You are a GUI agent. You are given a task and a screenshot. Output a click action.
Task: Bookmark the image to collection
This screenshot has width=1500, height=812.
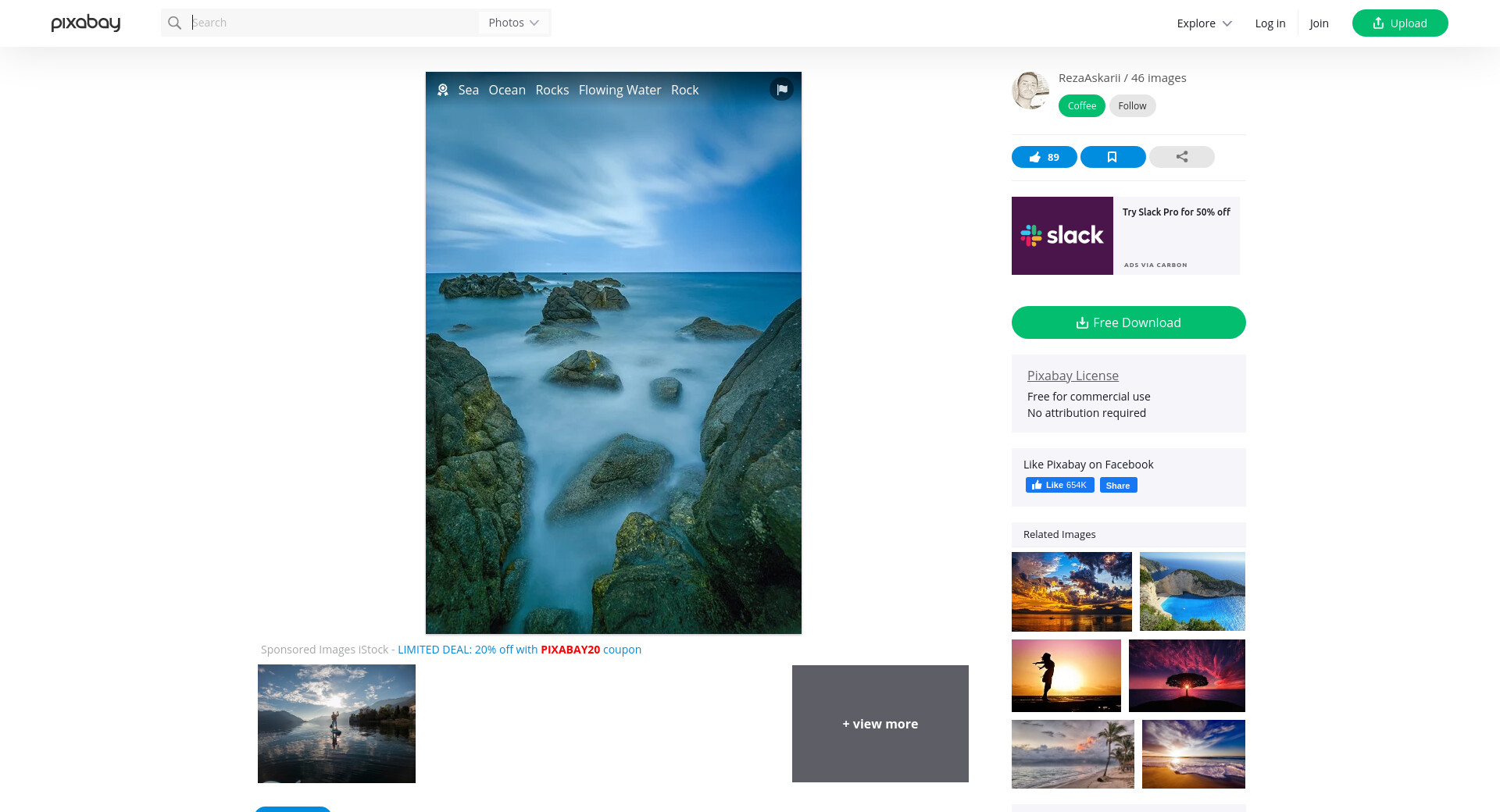(x=1112, y=157)
